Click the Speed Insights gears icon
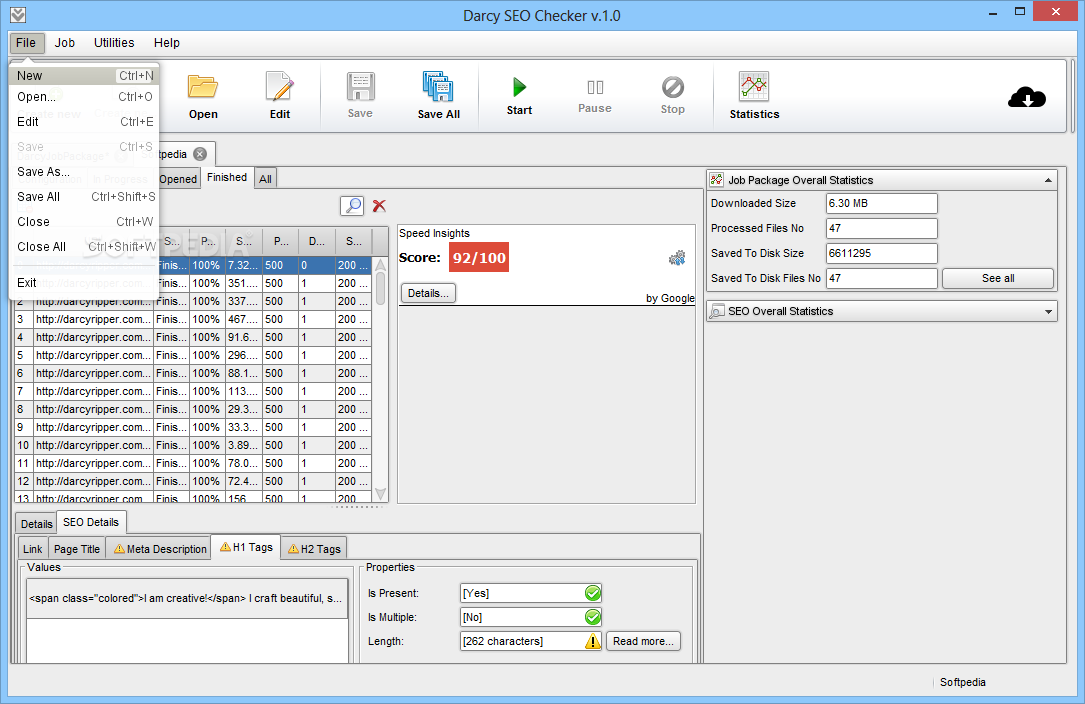The width and height of the screenshot is (1085, 704). point(677,258)
